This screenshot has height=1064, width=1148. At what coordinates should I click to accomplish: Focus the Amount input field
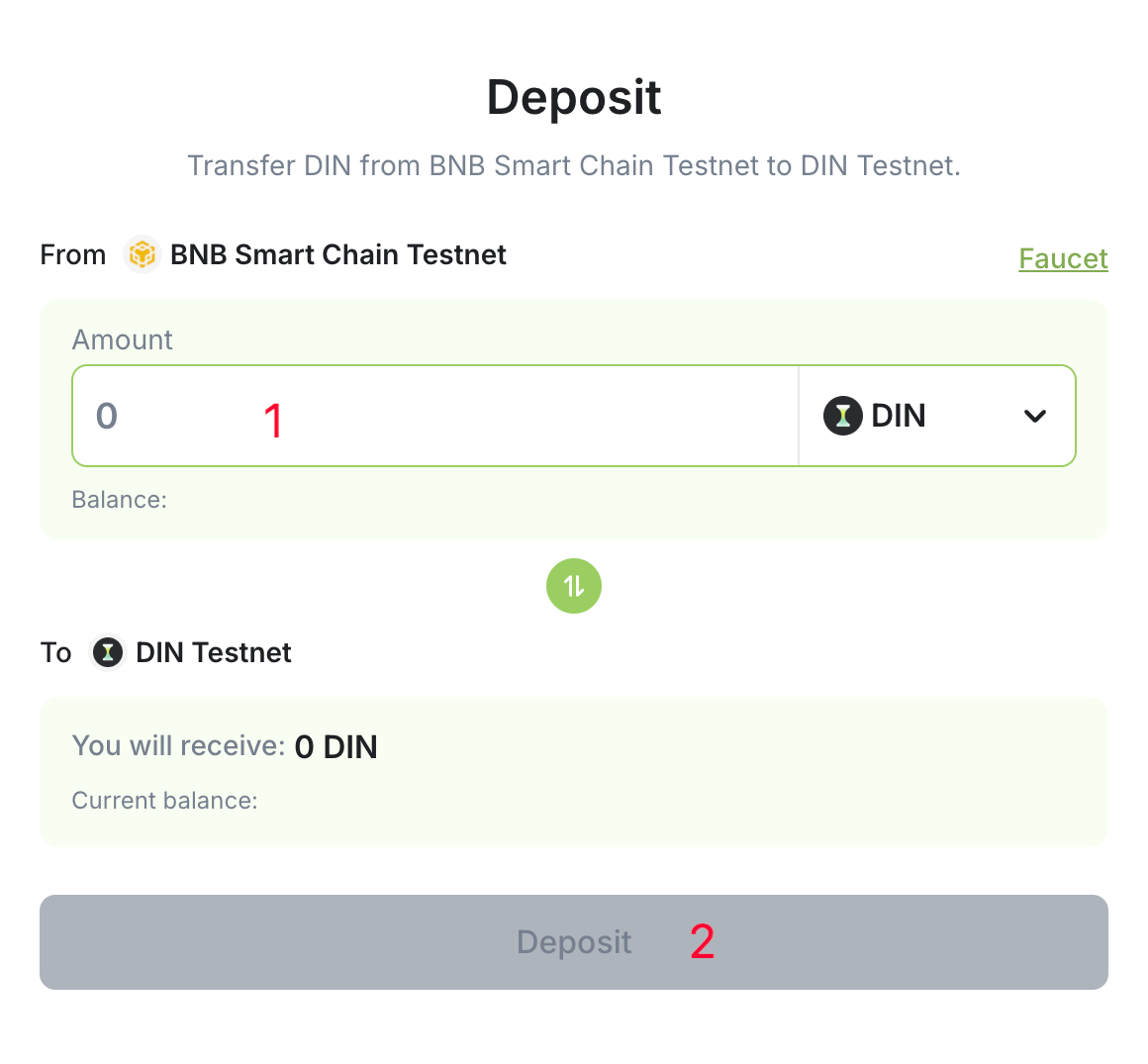click(x=435, y=416)
